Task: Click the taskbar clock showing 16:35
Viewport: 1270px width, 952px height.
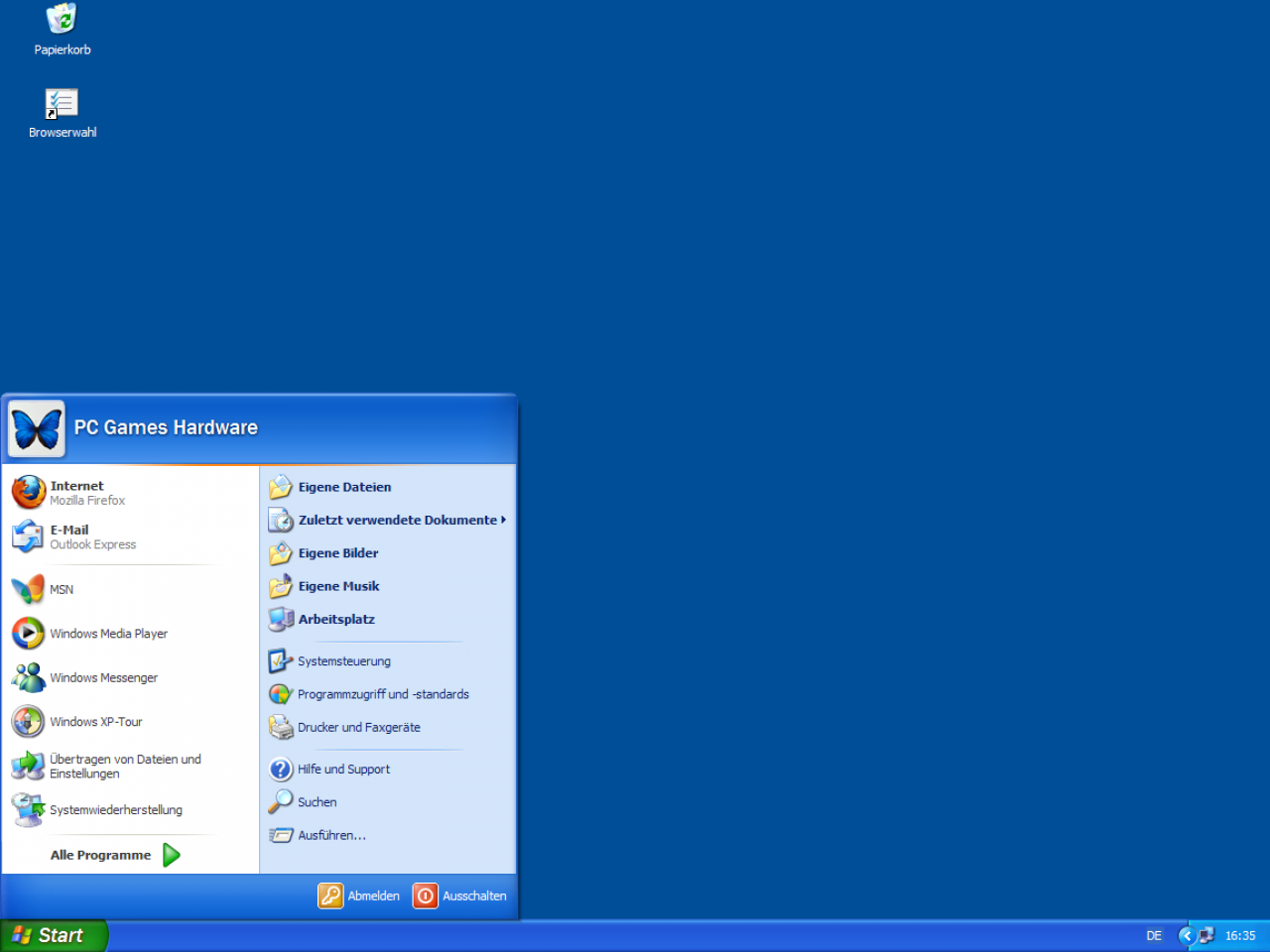Action: tap(1240, 935)
